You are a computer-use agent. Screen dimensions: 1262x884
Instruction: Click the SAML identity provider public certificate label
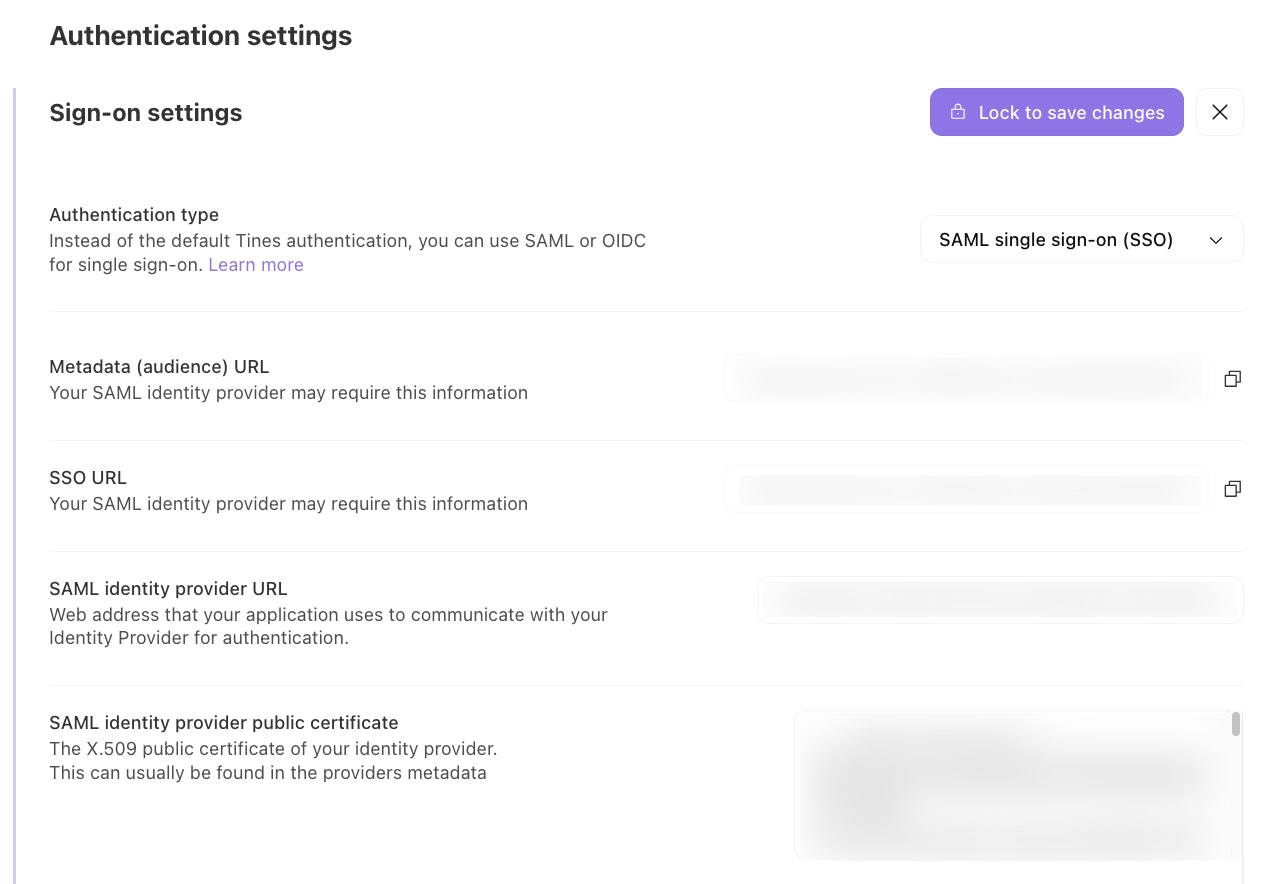click(x=224, y=723)
